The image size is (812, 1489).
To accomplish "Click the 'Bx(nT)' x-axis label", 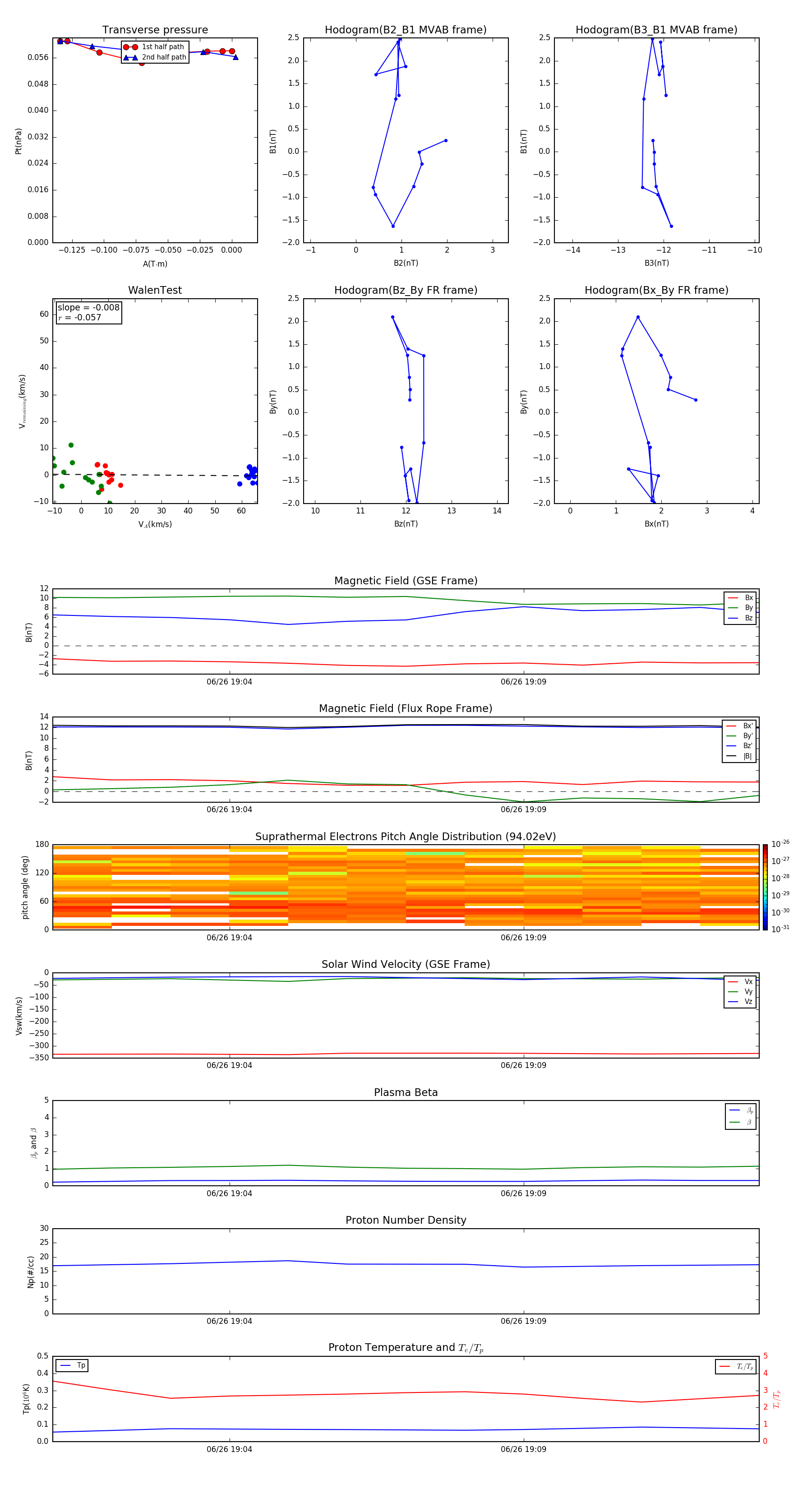I will click(656, 524).
